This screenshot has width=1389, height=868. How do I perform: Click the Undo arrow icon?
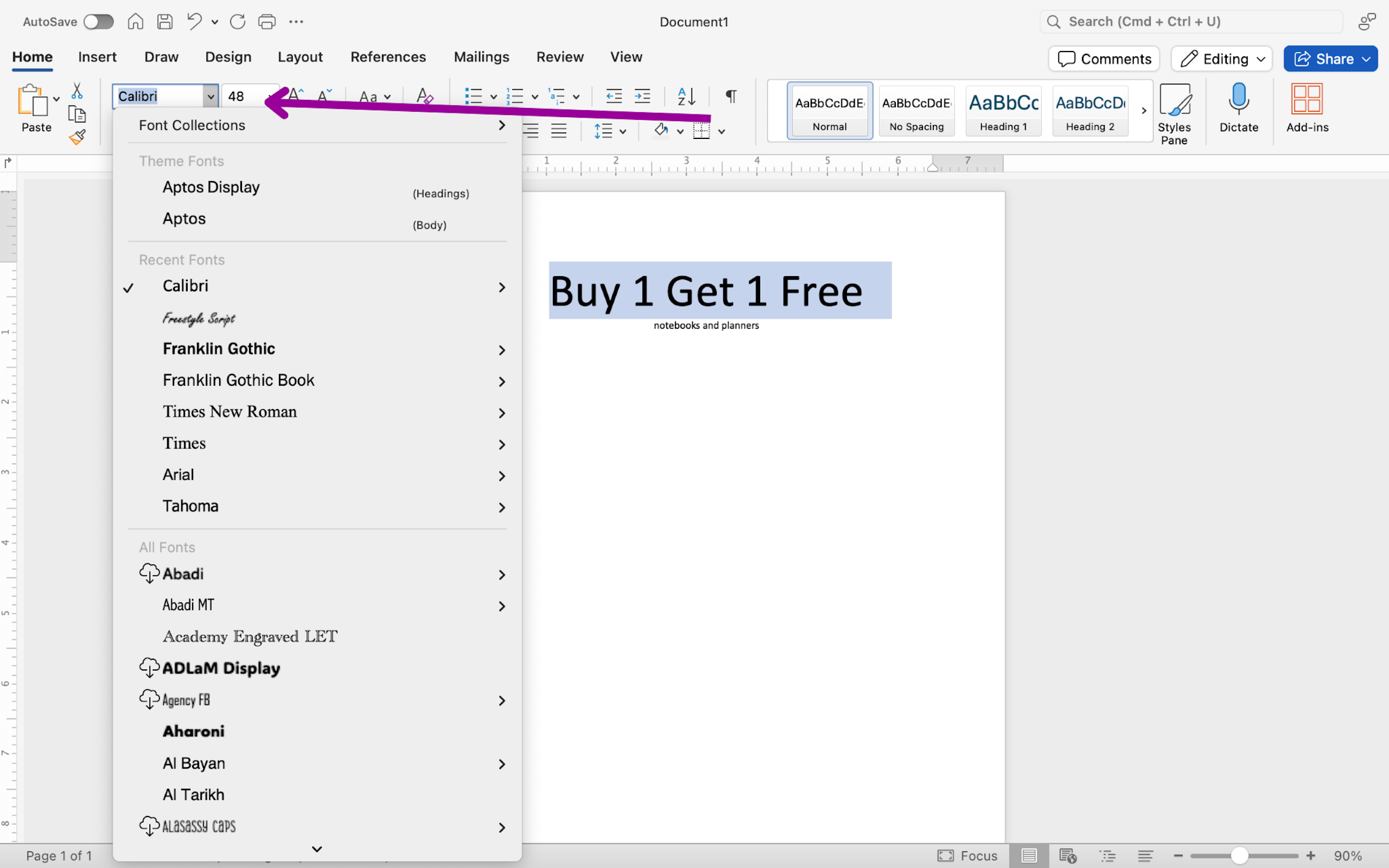click(195, 22)
